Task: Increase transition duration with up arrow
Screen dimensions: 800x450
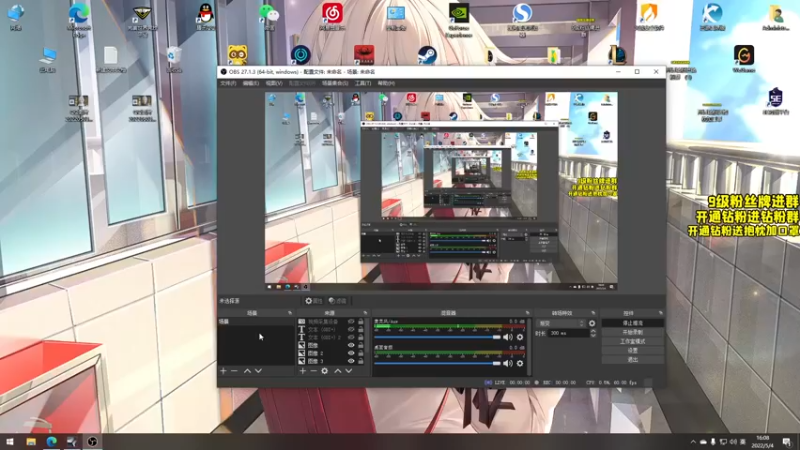Action: click(593, 331)
